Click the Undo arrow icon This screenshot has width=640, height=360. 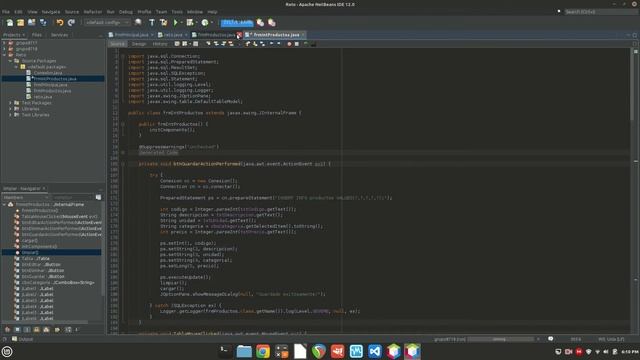pos(60,22)
